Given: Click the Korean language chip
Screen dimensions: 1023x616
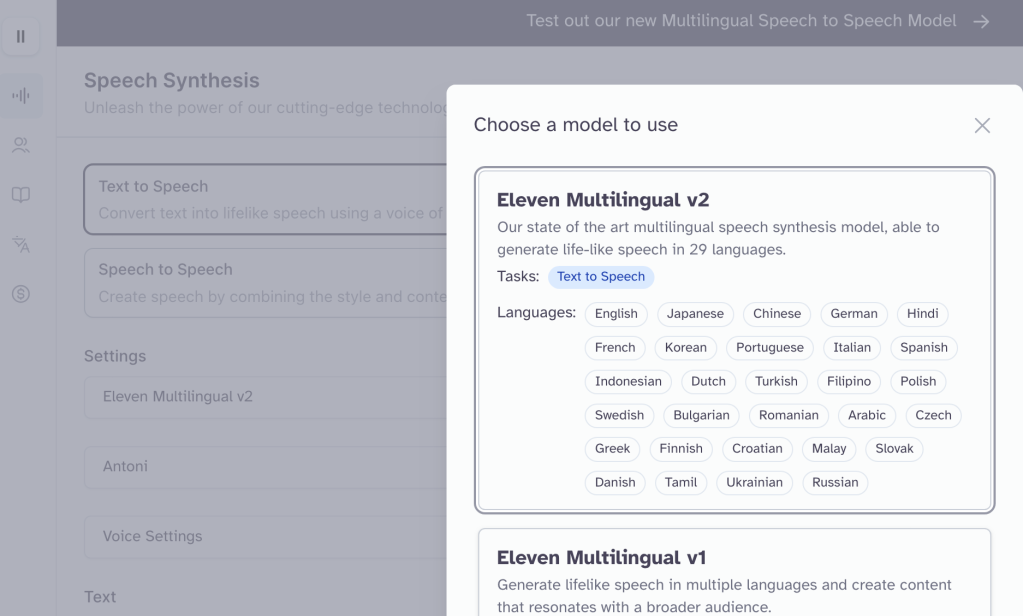Looking at the screenshot, I should (686, 348).
